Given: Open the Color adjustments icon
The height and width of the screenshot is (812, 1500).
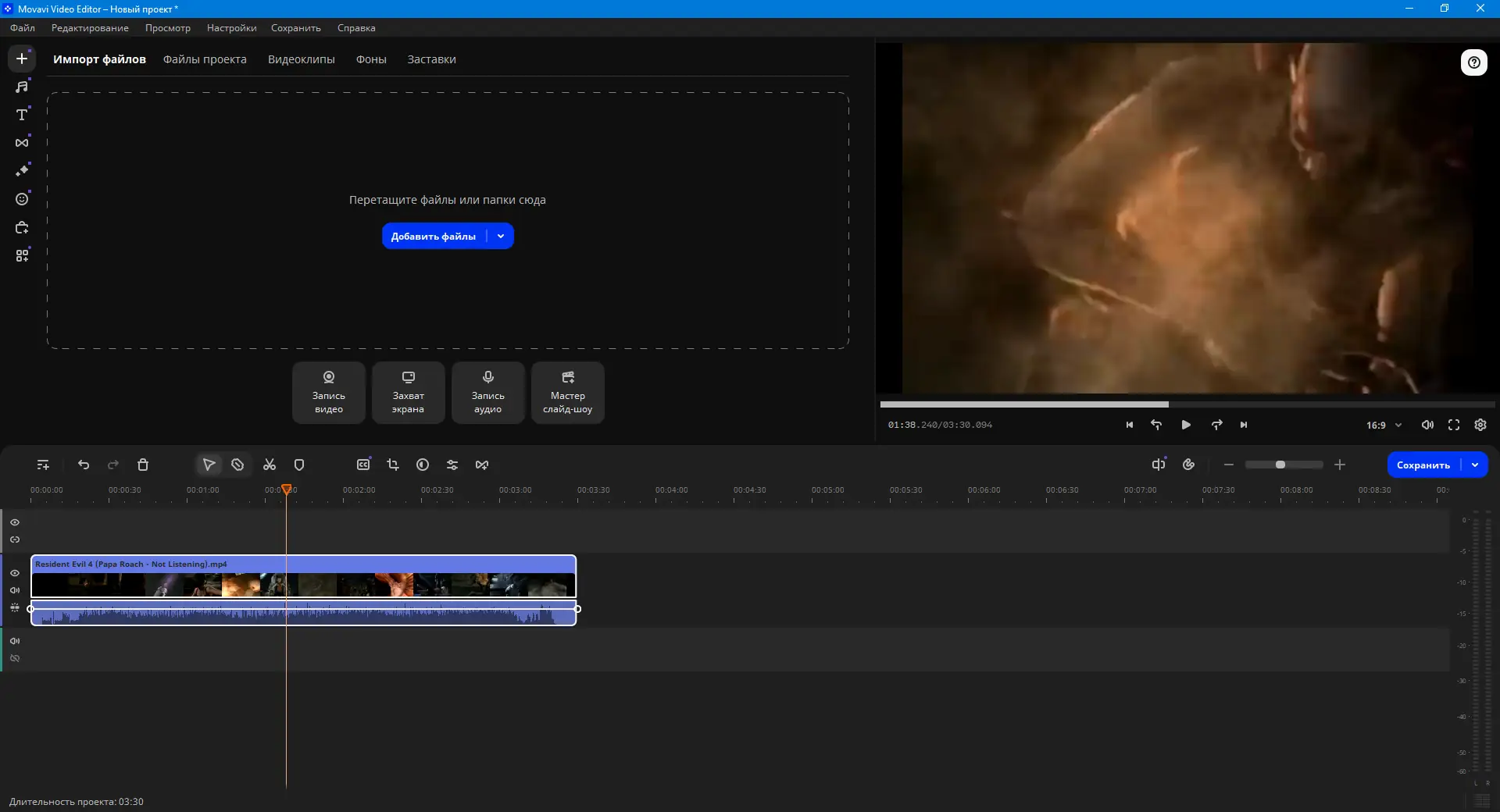Looking at the screenshot, I should click(423, 465).
